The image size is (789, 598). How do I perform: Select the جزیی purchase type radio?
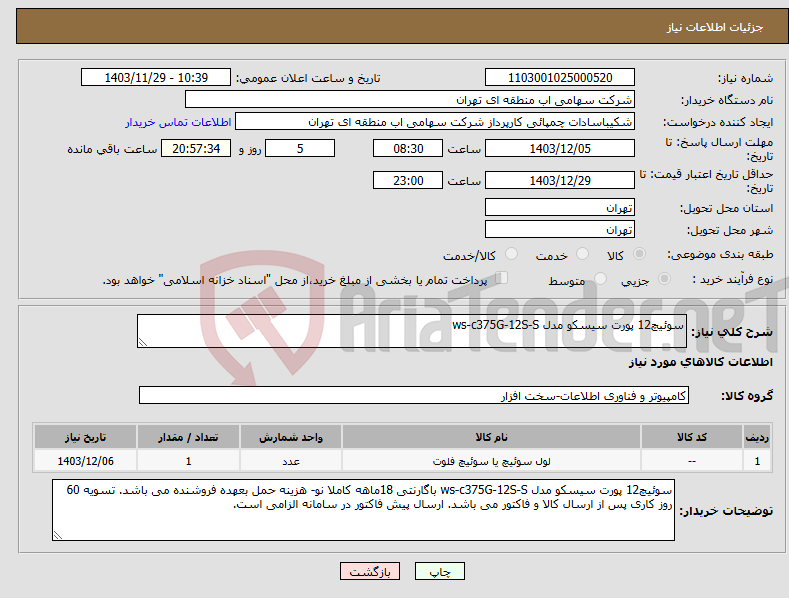[x=664, y=279]
